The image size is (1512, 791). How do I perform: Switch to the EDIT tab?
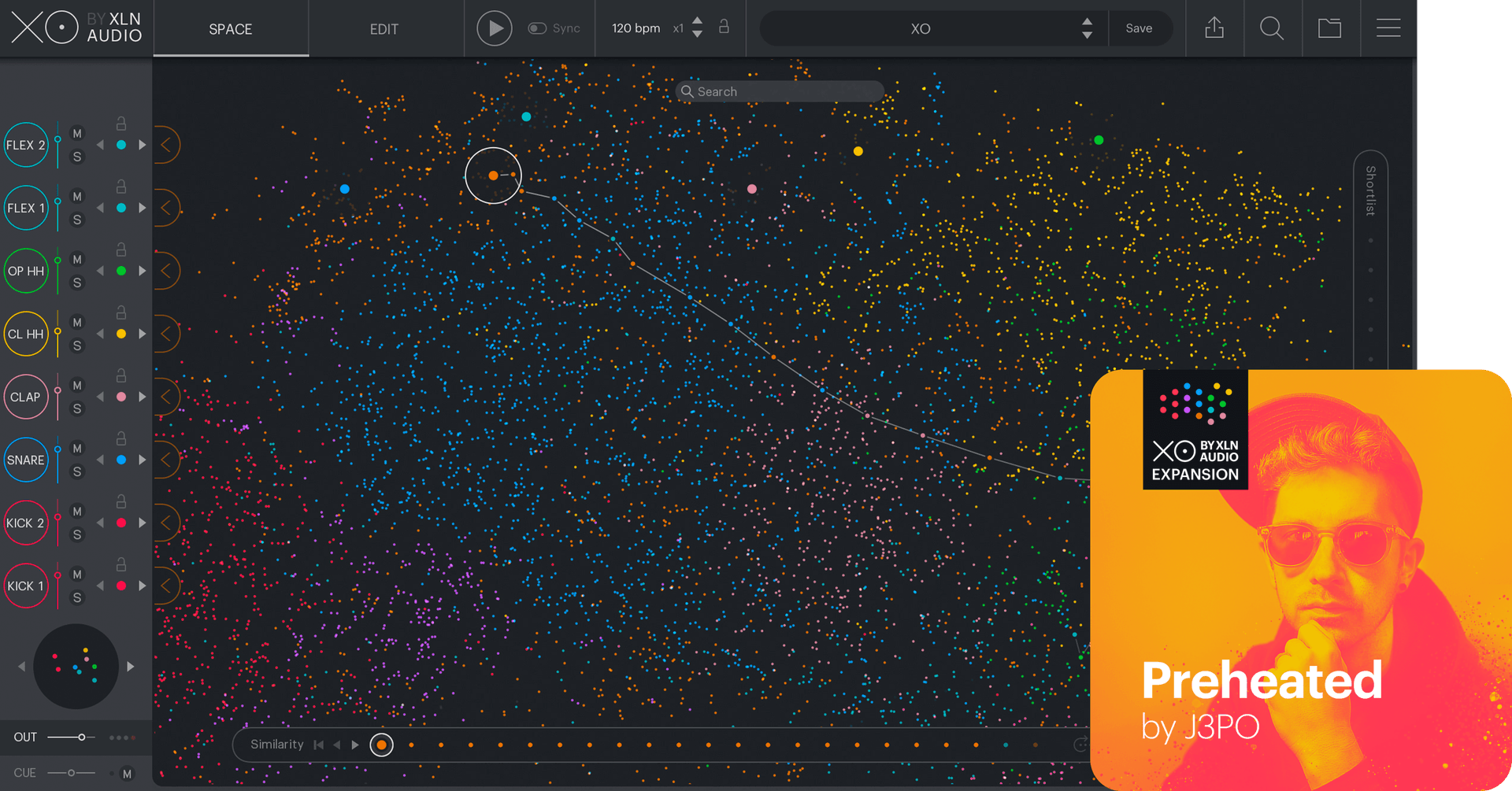(384, 29)
